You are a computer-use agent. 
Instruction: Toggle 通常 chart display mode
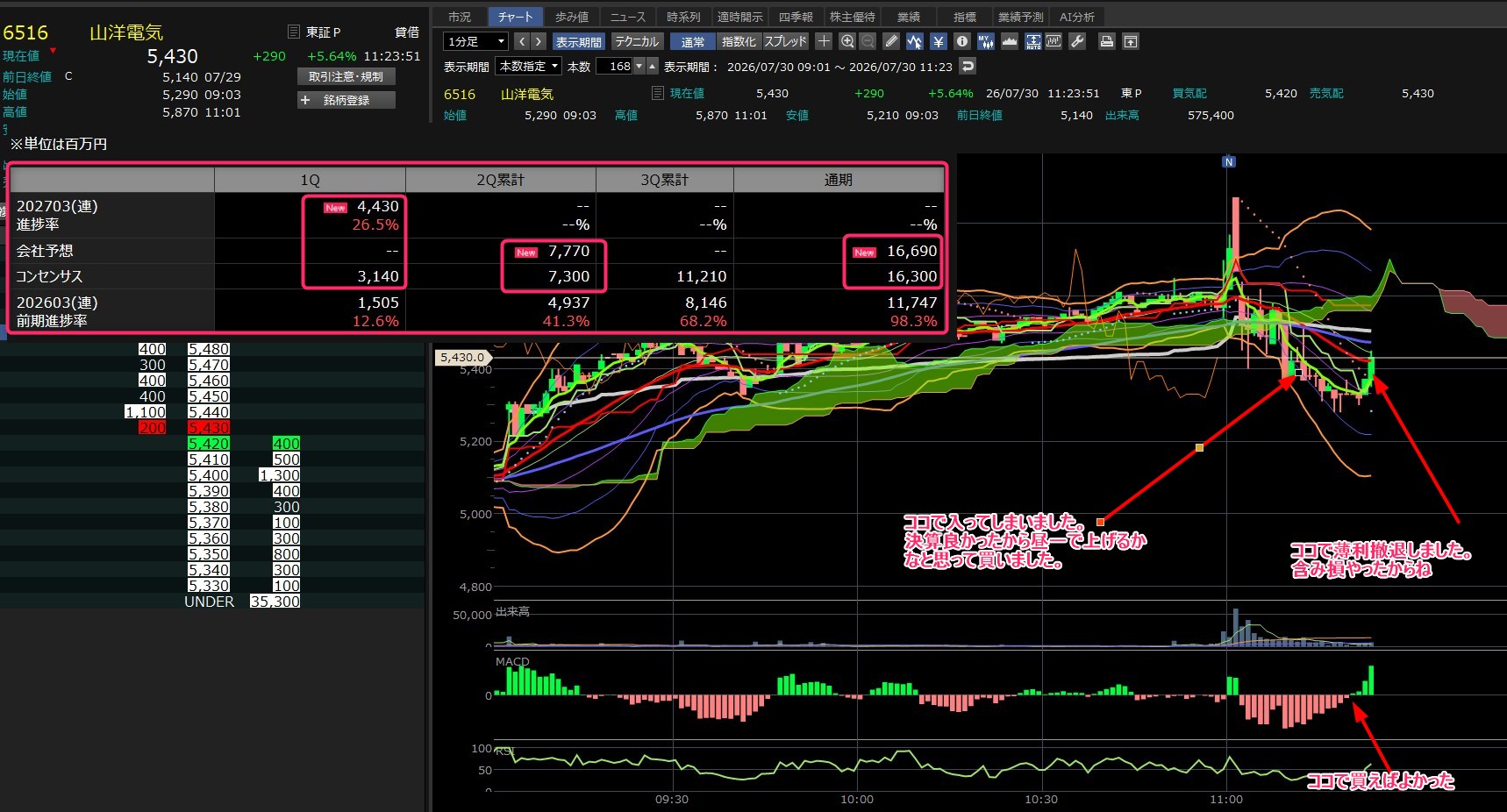(x=693, y=41)
